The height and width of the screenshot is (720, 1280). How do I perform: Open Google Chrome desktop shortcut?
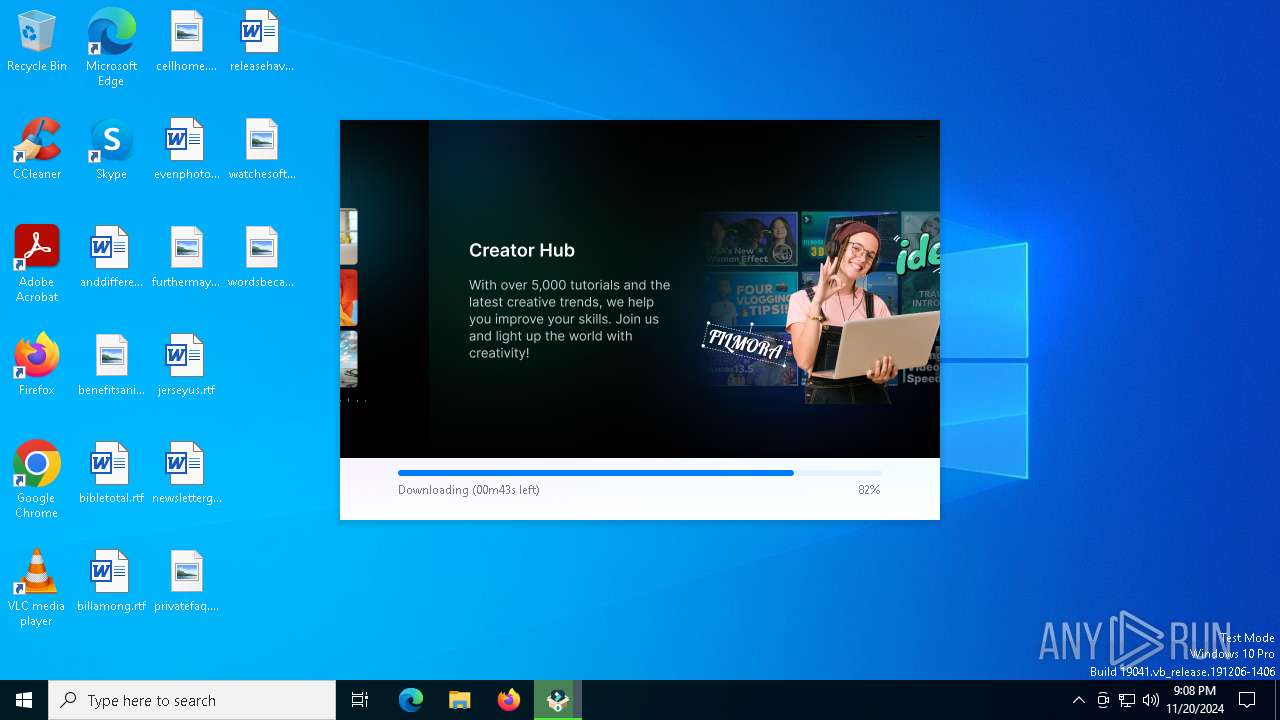pyautogui.click(x=37, y=480)
